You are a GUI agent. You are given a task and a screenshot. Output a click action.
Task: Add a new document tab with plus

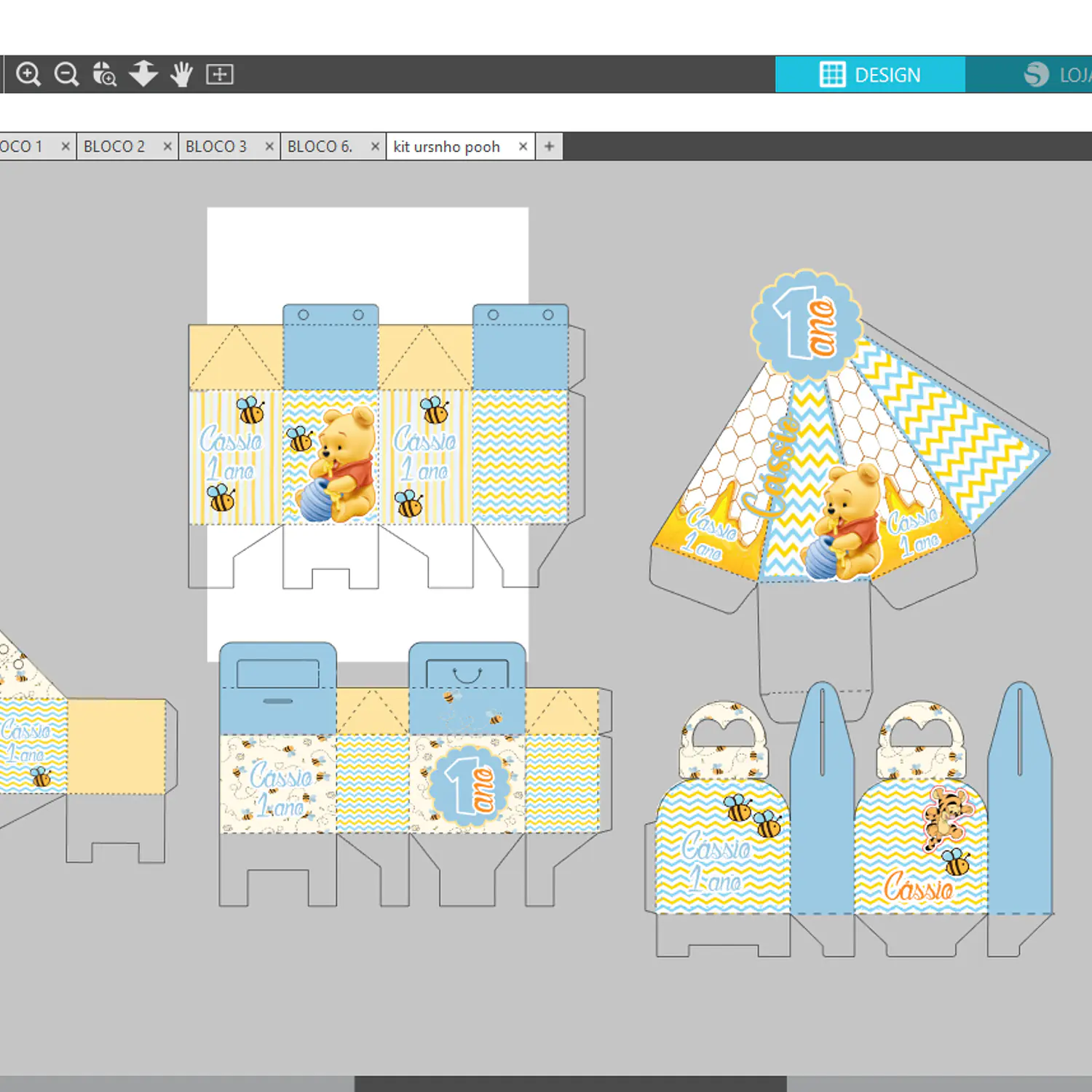pyautogui.click(x=549, y=146)
